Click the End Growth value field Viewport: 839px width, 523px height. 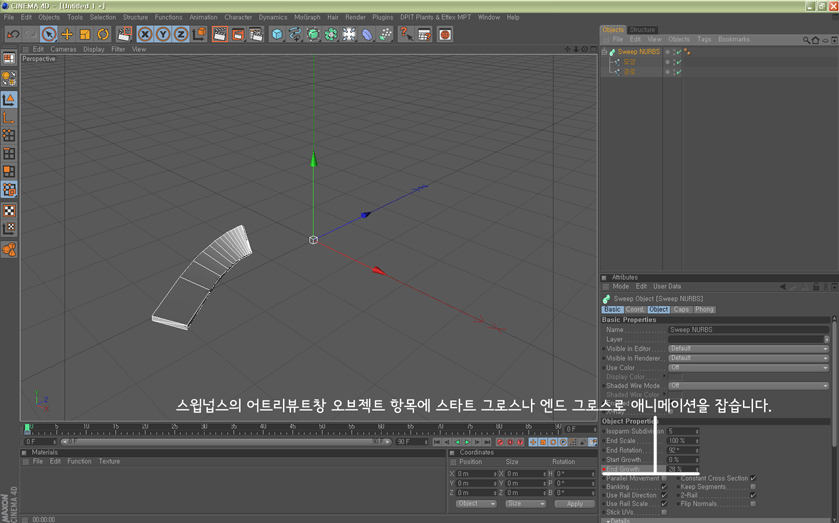tap(683, 469)
